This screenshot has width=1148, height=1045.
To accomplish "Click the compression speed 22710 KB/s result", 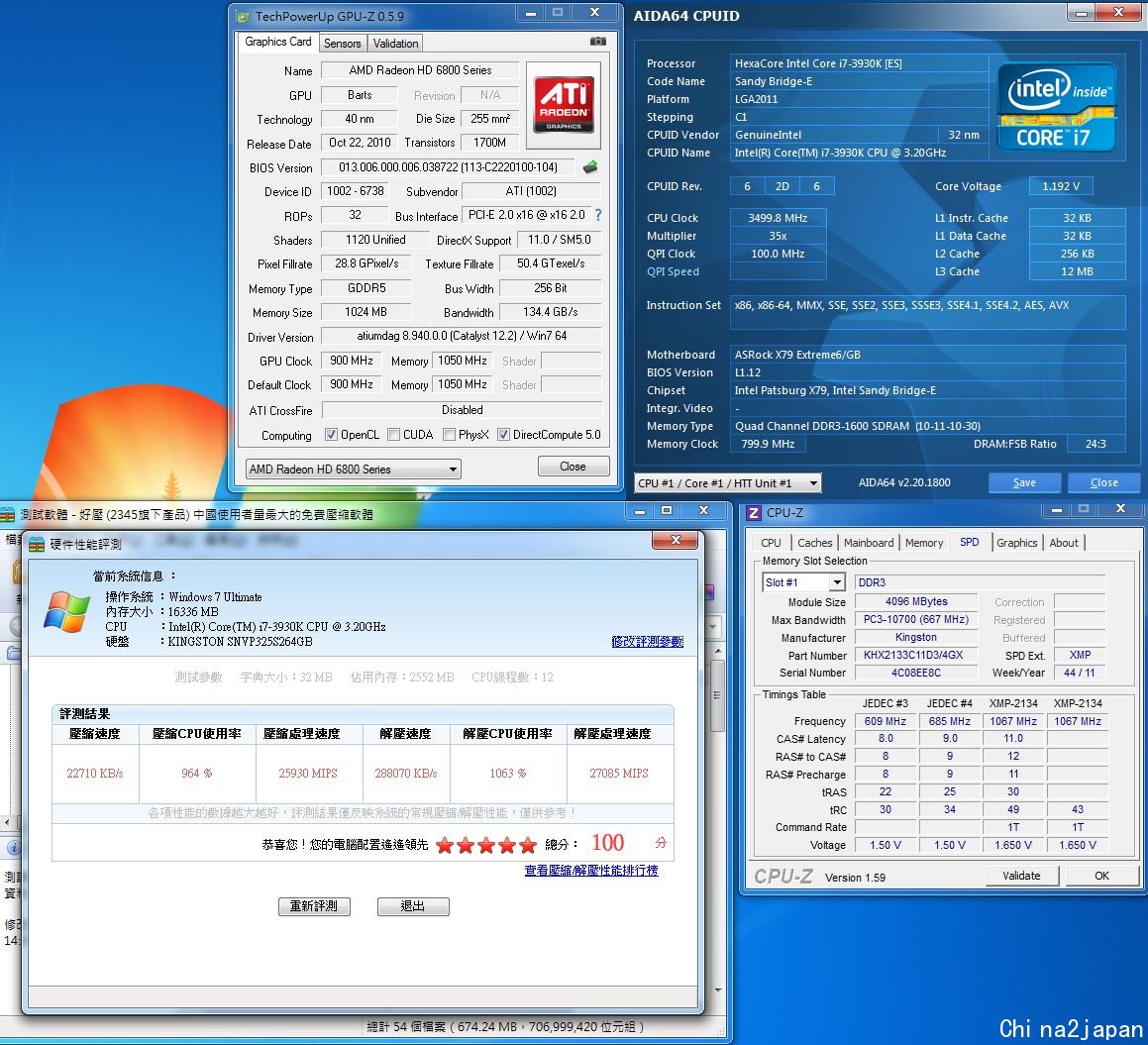I will click(x=95, y=773).
